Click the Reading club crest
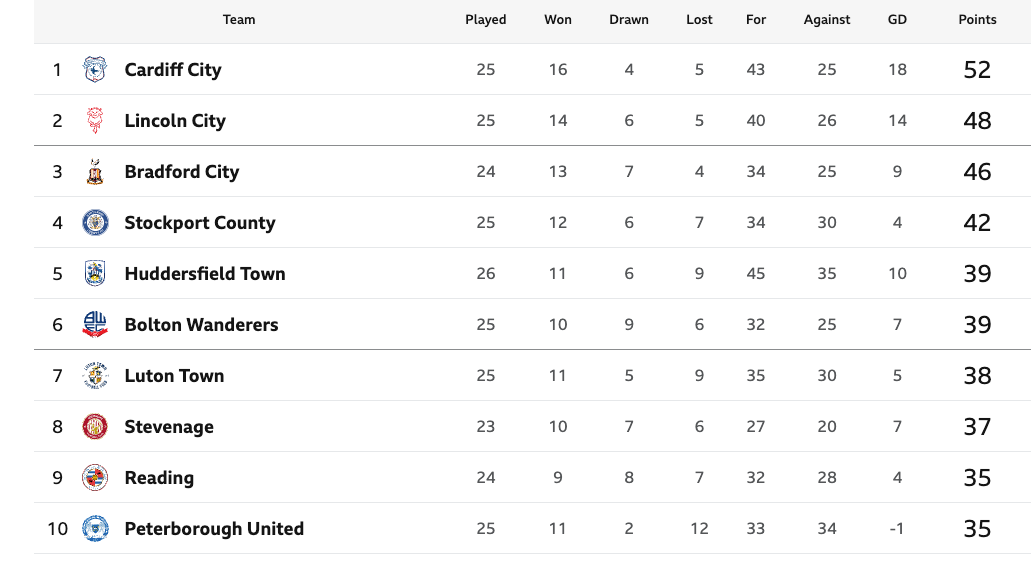 95,478
